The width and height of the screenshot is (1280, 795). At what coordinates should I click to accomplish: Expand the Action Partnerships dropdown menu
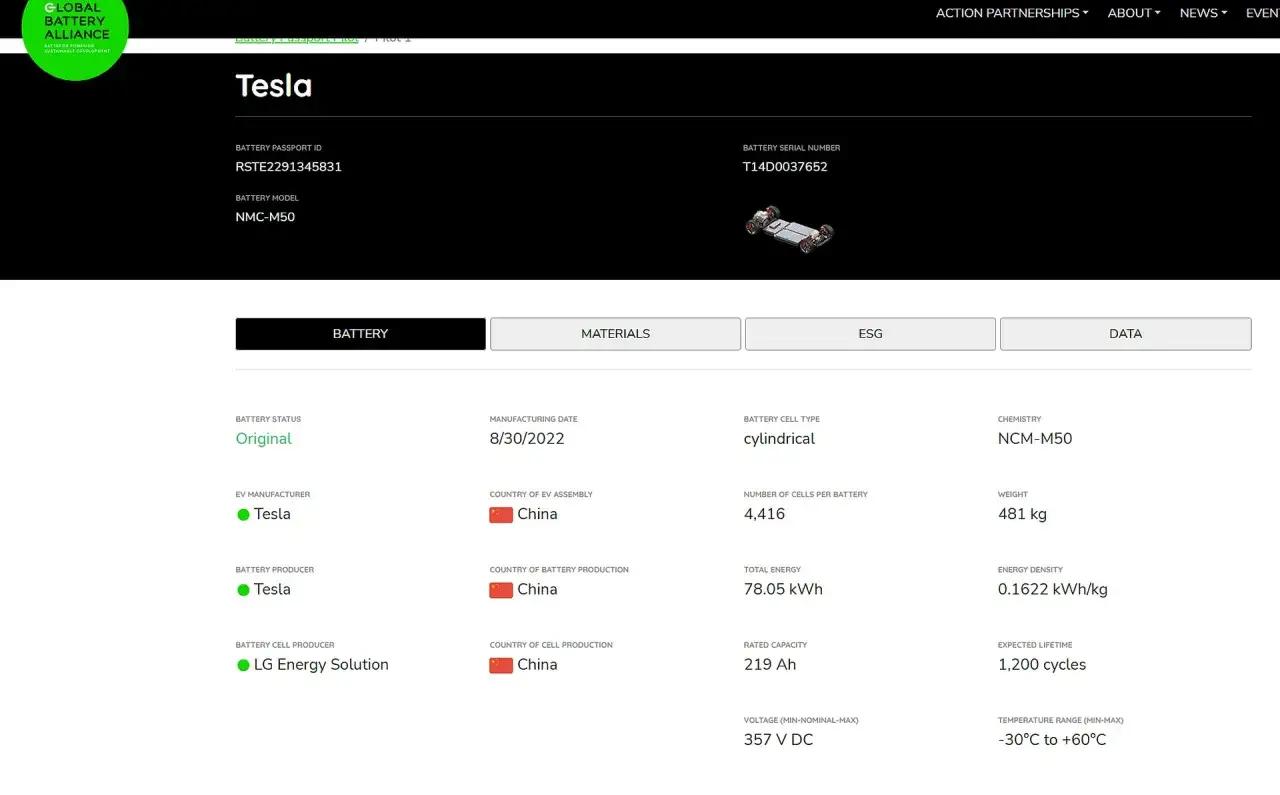(x=1012, y=13)
